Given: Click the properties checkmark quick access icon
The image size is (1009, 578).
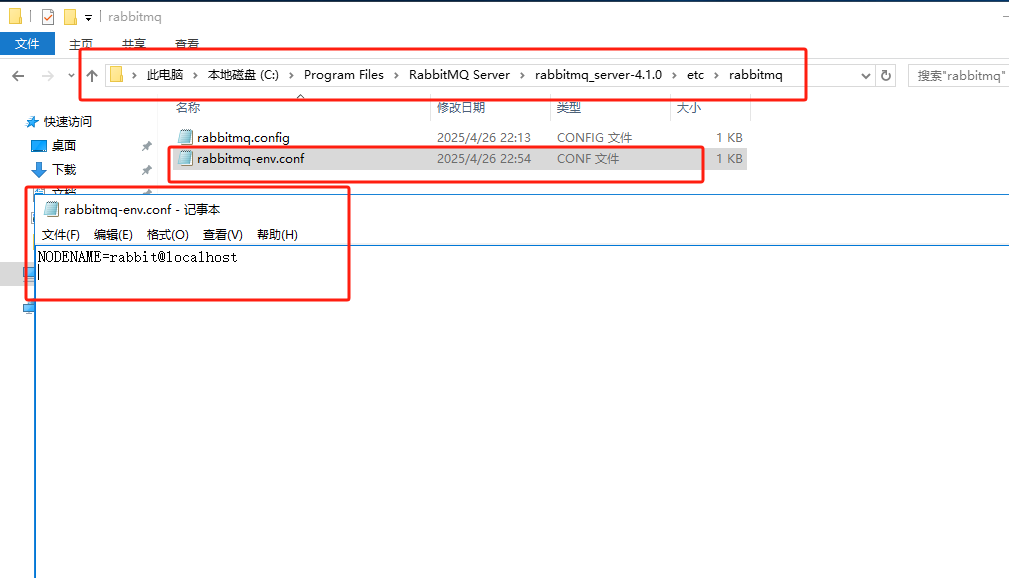Looking at the screenshot, I should tap(48, 17).
